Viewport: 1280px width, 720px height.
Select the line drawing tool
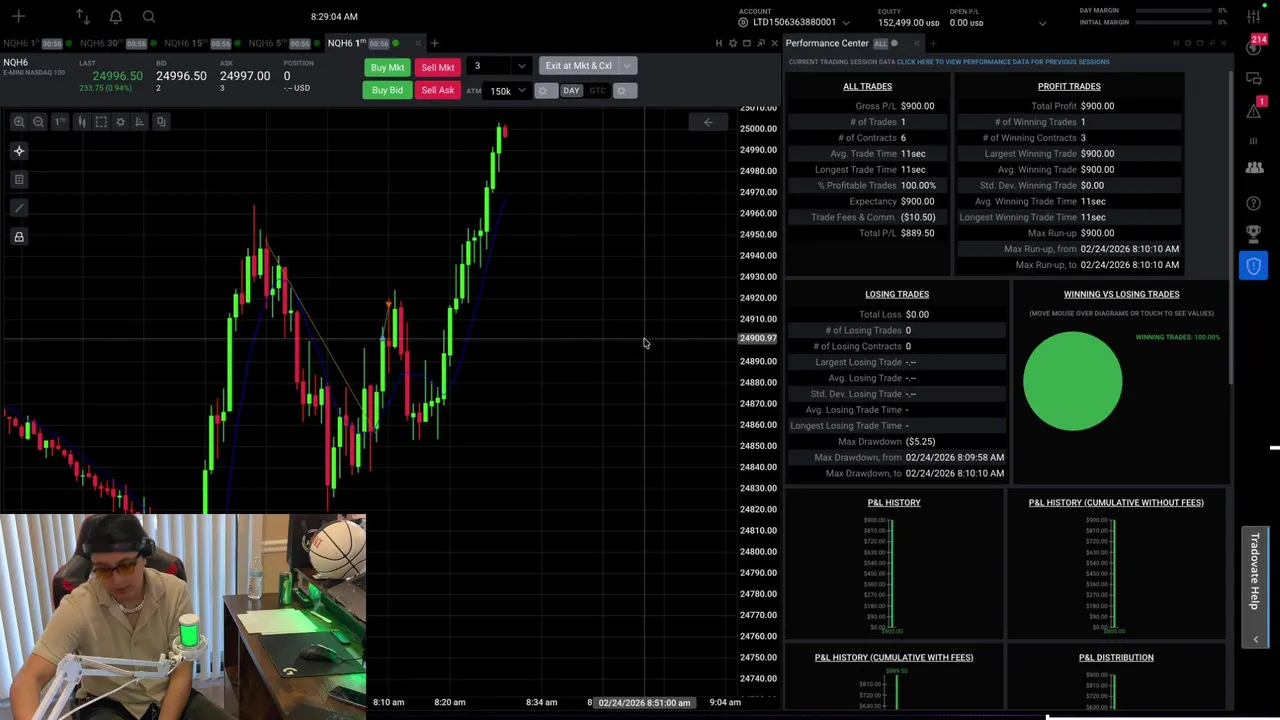19,208
